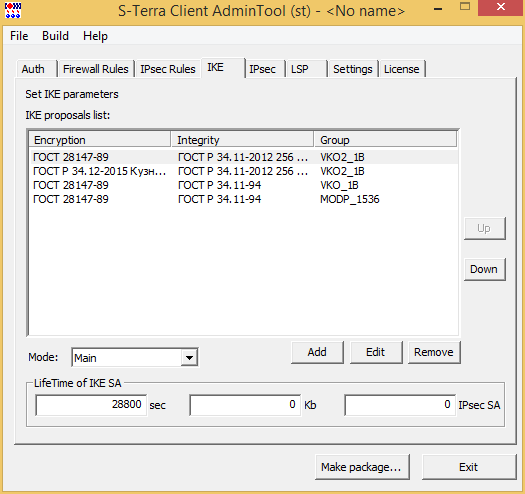Image resolution: width=525 pixels, height=494 pixels.
Task: Switch to the Firewall Rules tab
Action: [96, 69]
